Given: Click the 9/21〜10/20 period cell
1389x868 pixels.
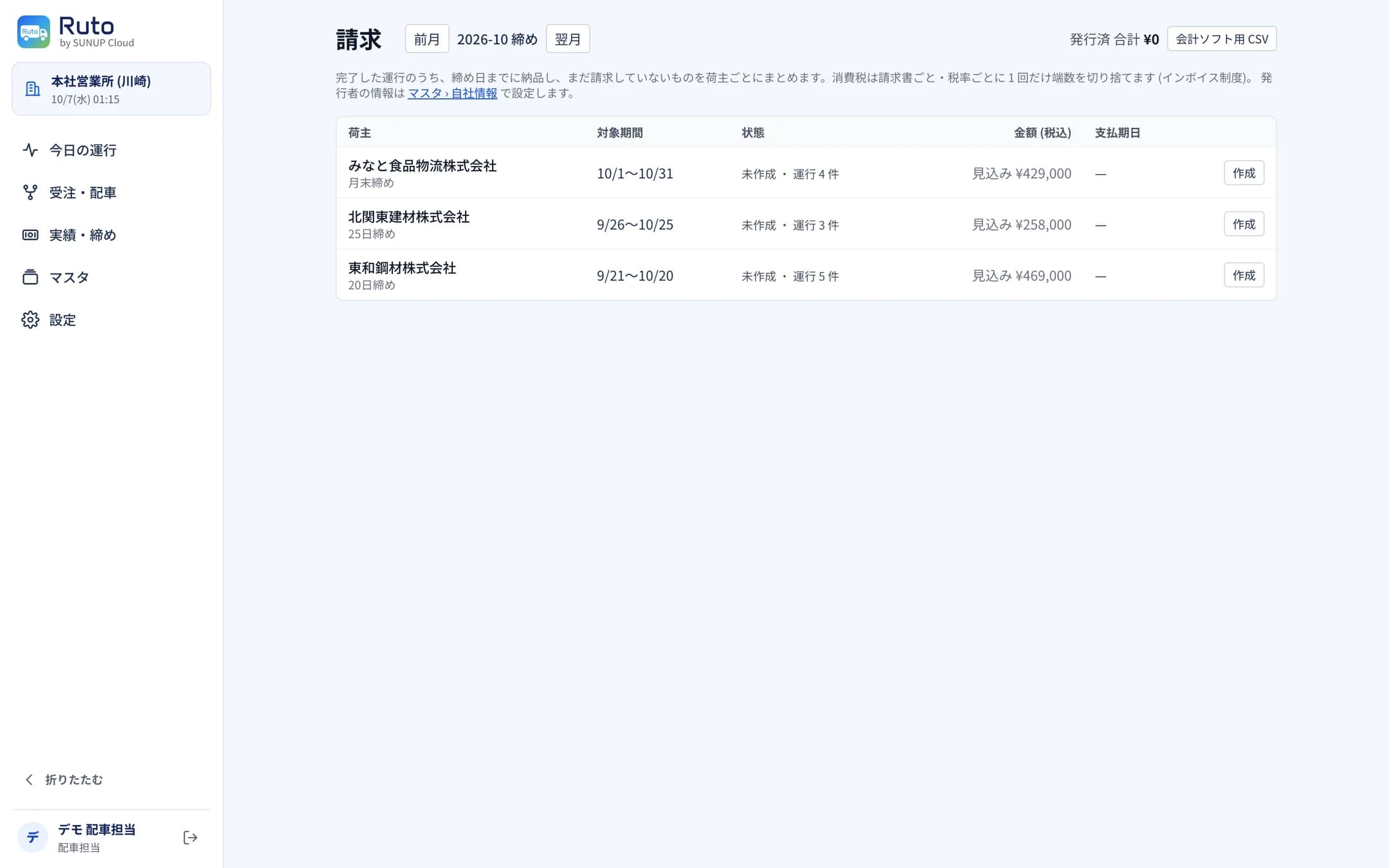Looking at the screenshot, I should 635,276.
